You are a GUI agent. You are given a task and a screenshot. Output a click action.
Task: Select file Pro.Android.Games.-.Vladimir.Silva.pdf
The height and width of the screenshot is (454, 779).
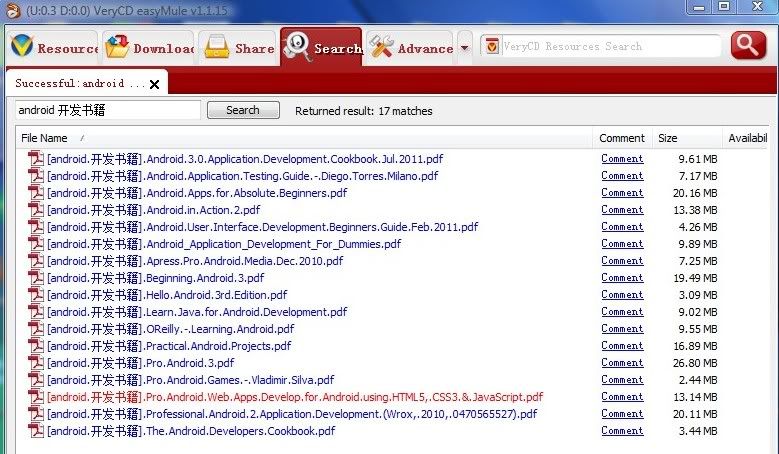pyautogui.click(x=190, y=380)
